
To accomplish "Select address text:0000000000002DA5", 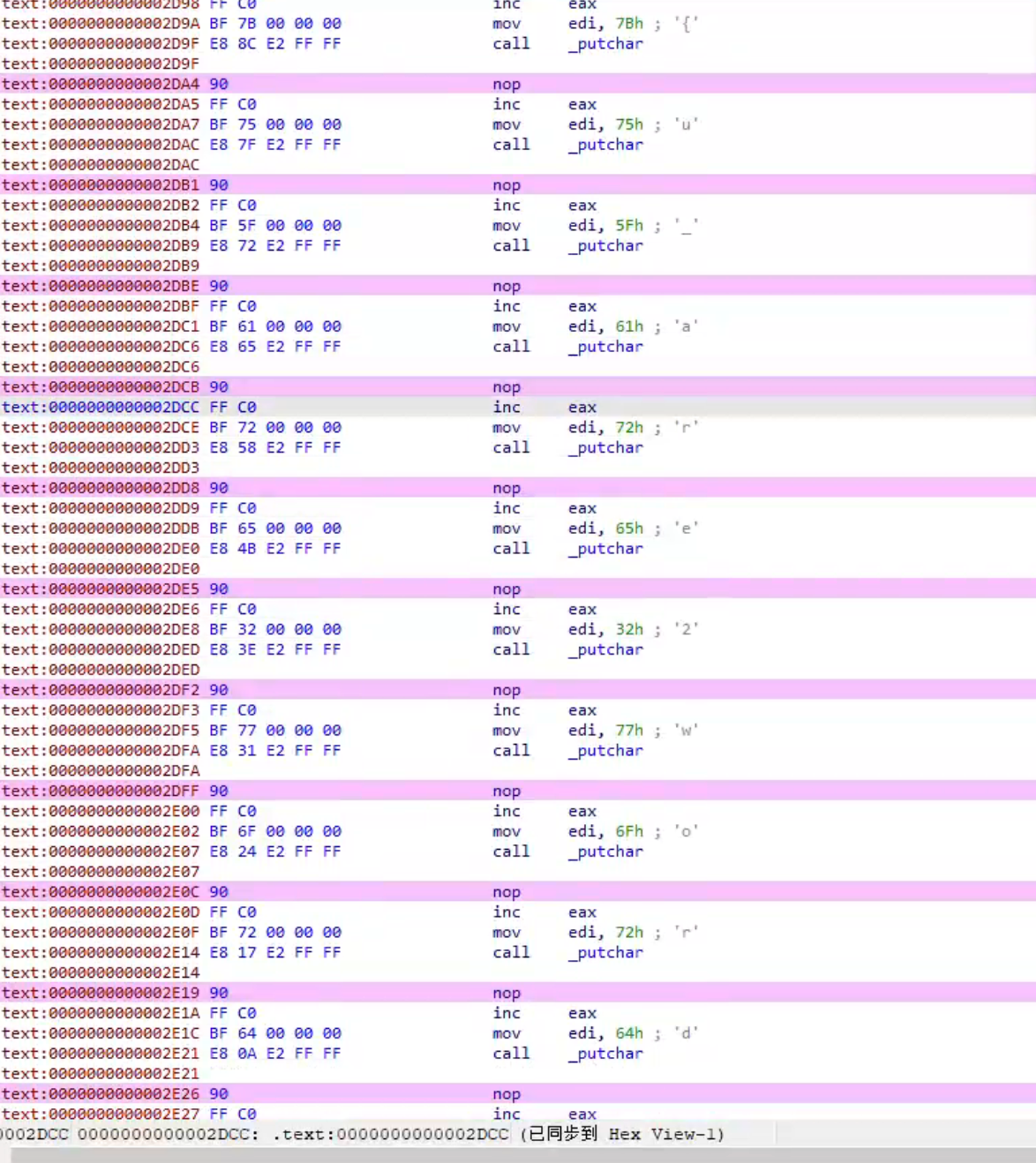I will 101,104.
